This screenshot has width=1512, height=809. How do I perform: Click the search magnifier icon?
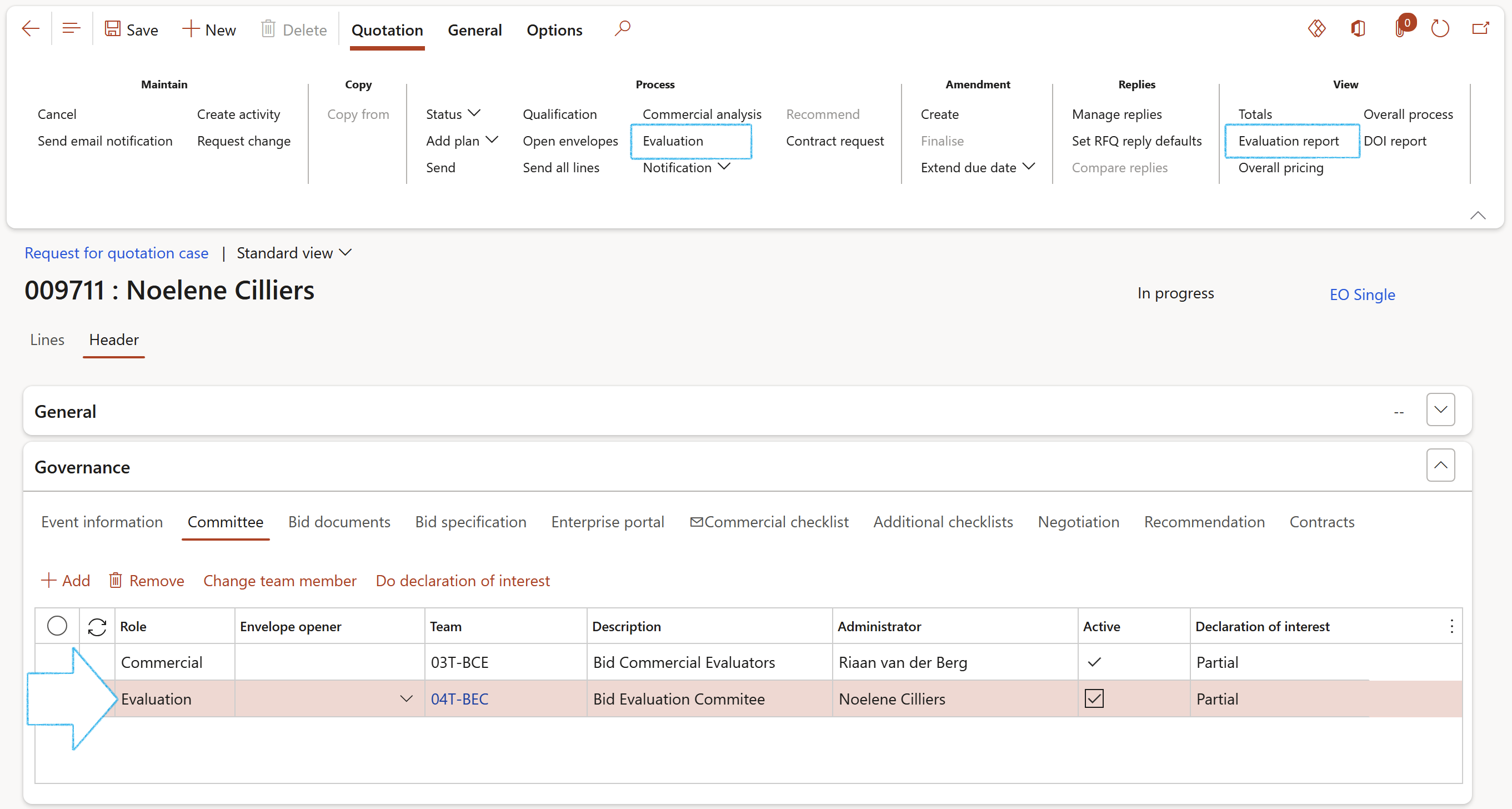pyautogui.click(x=622, y=29)
